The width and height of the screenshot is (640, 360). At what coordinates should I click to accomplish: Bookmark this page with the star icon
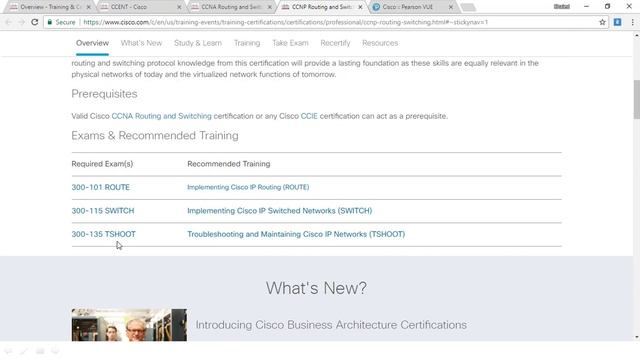tap(602, 22)
